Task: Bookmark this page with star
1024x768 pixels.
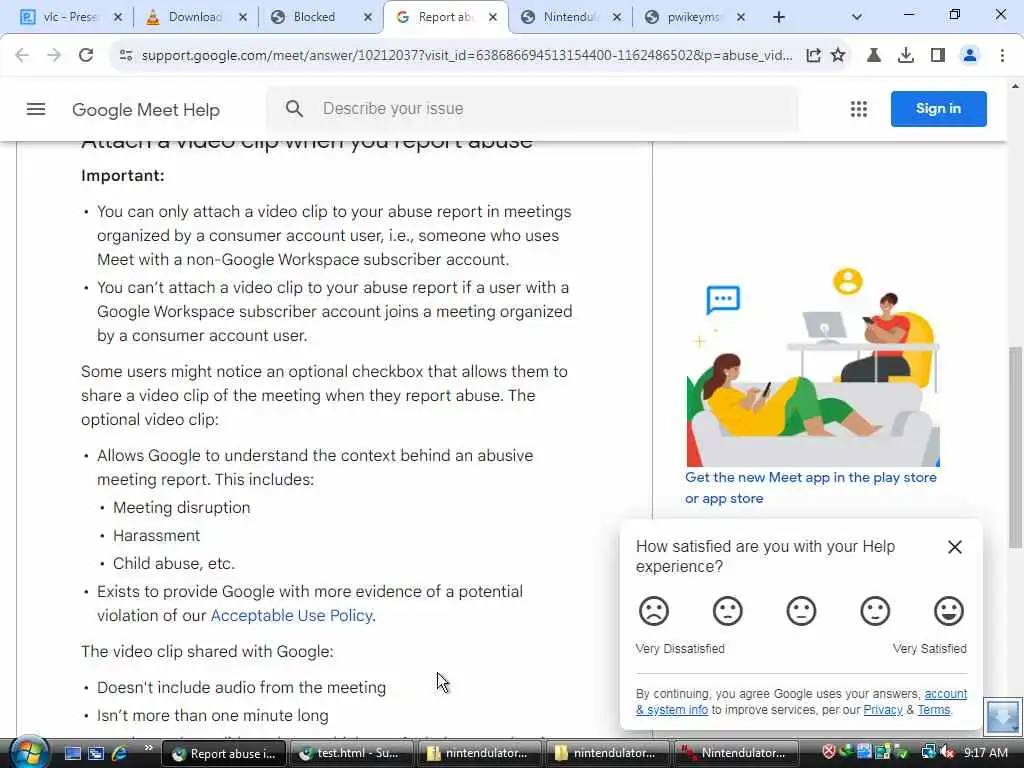Action: click(x=839, y=56)
